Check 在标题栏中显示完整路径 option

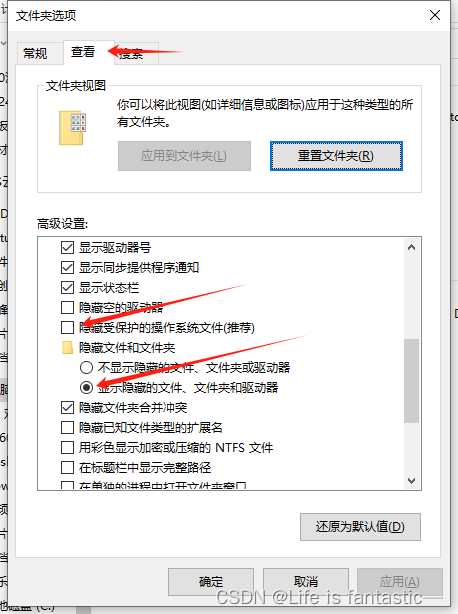(67, 467)
